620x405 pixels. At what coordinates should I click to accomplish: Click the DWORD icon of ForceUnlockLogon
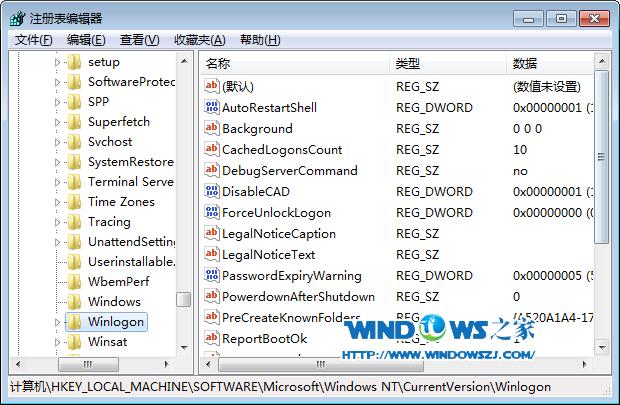point(212,212)
